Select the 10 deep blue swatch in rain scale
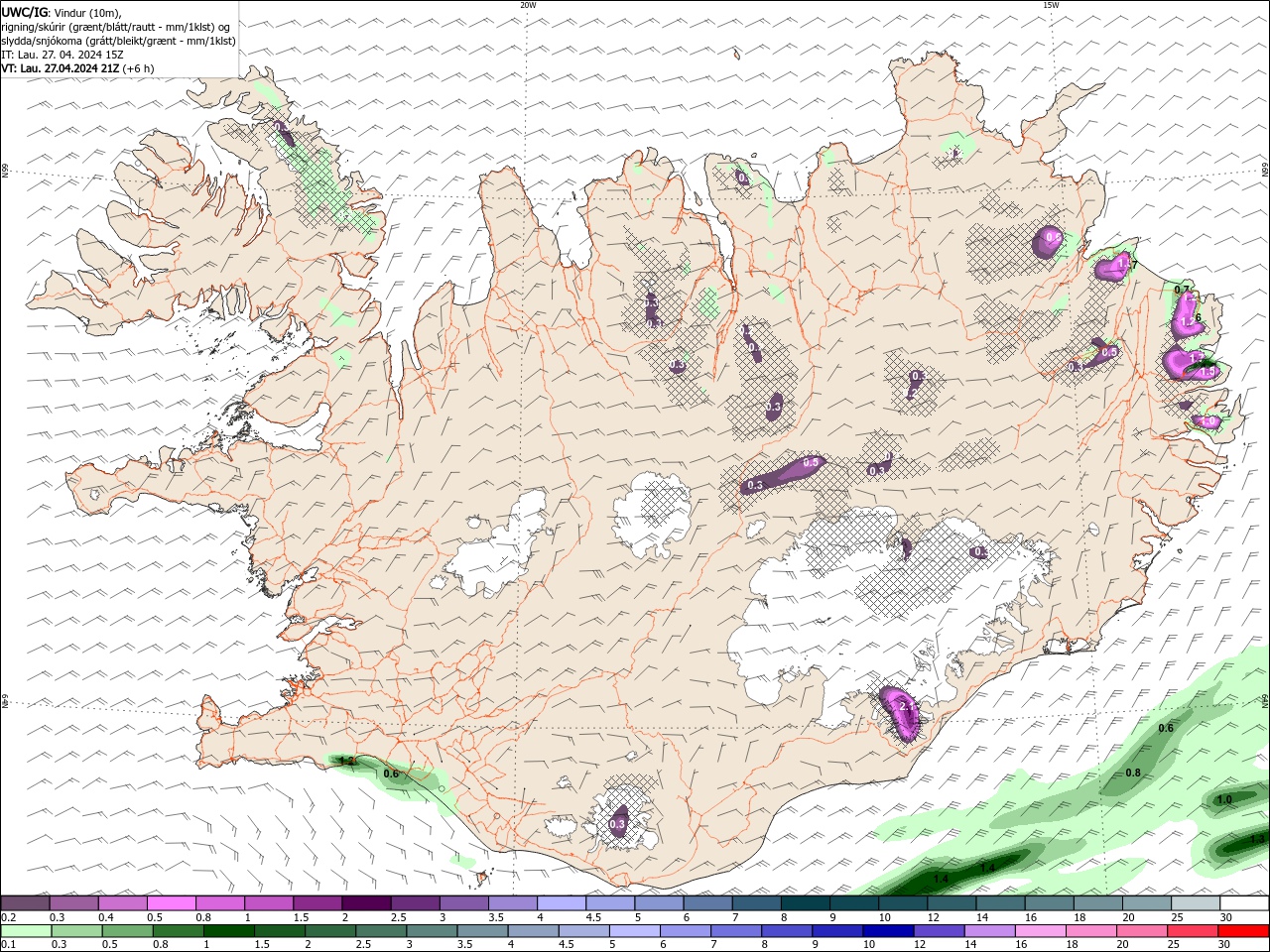 point(886,931)
